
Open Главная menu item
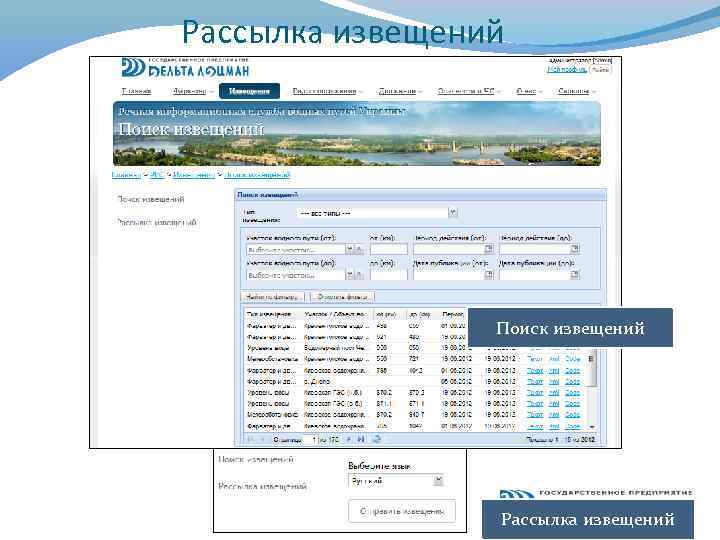coord(136,91)
